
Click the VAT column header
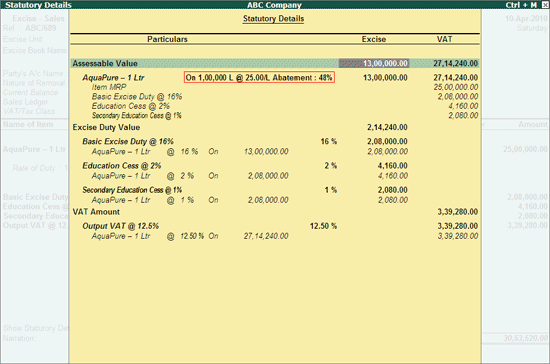(444, 39)
